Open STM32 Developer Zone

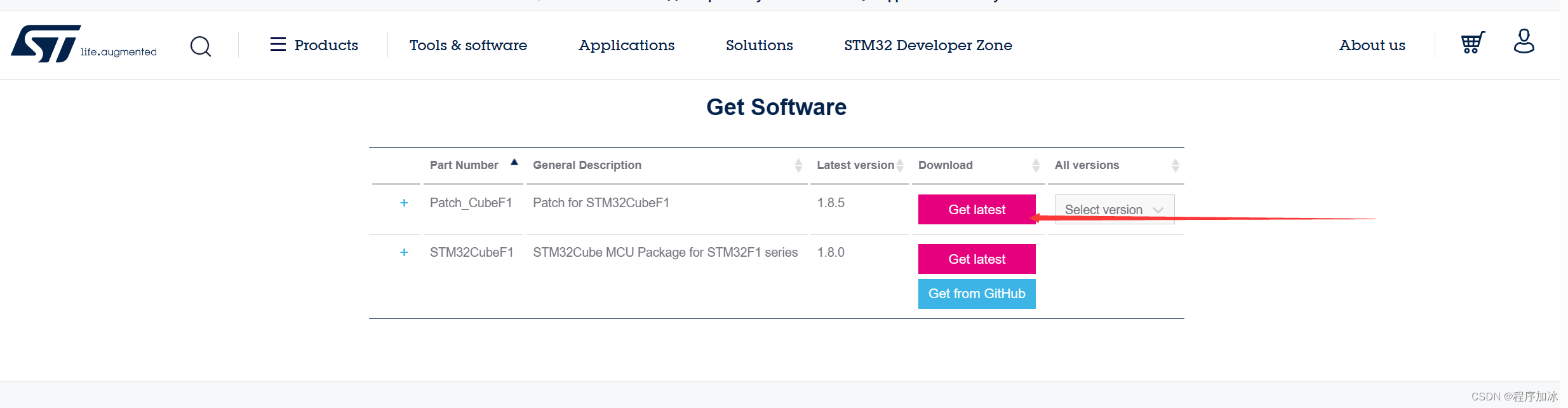tap(928, 45)
